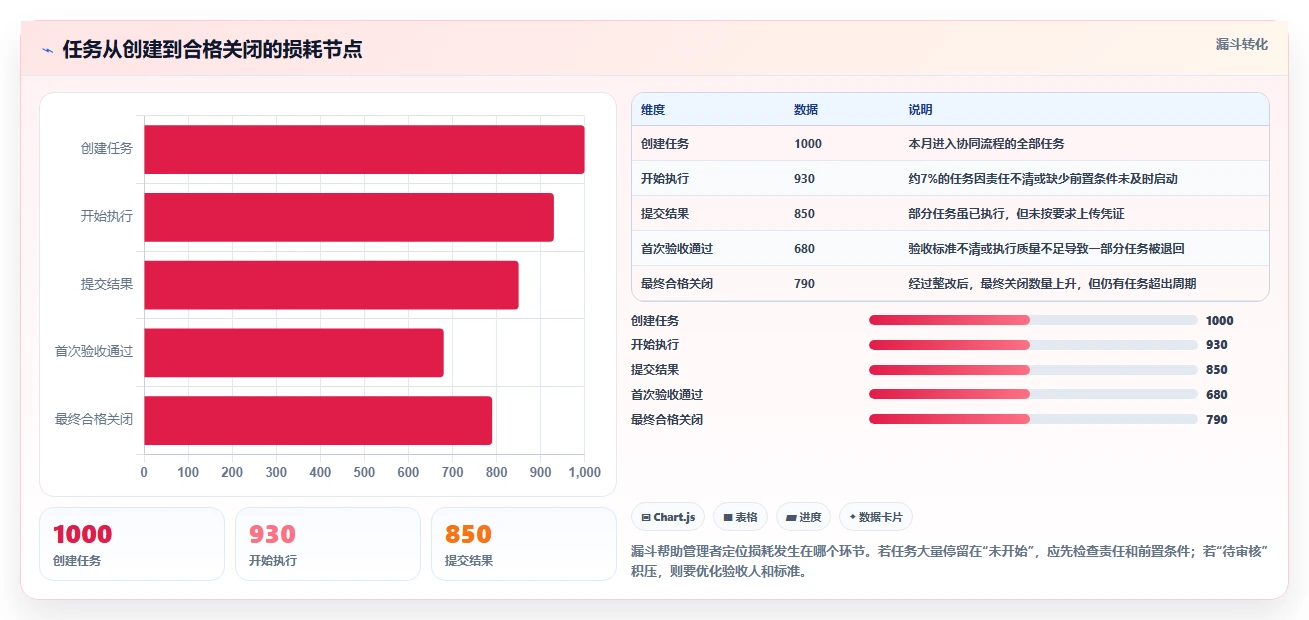Screen dimensions: 1309x620
Task: Click the 1,000 tick on the chart x-axis
Action: (584, 472)
